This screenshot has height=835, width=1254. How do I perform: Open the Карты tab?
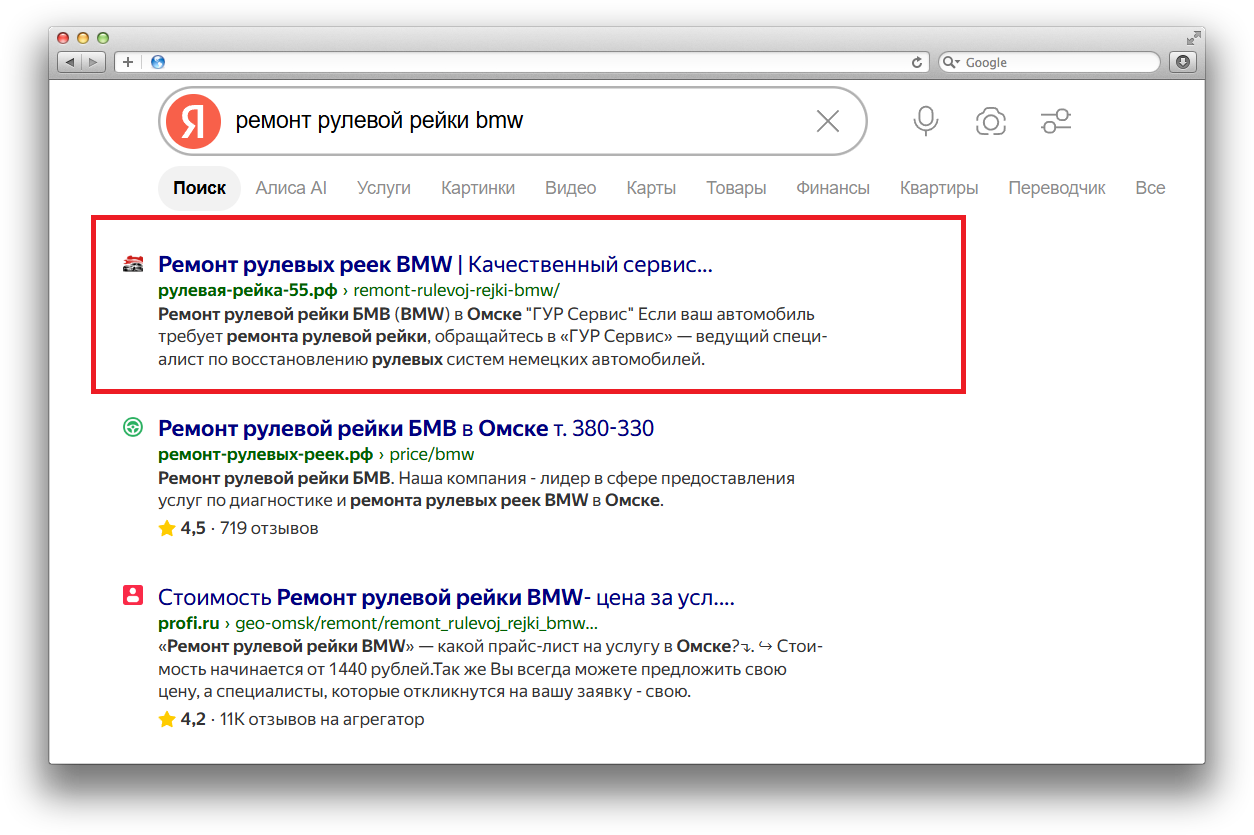coord(651,188)
